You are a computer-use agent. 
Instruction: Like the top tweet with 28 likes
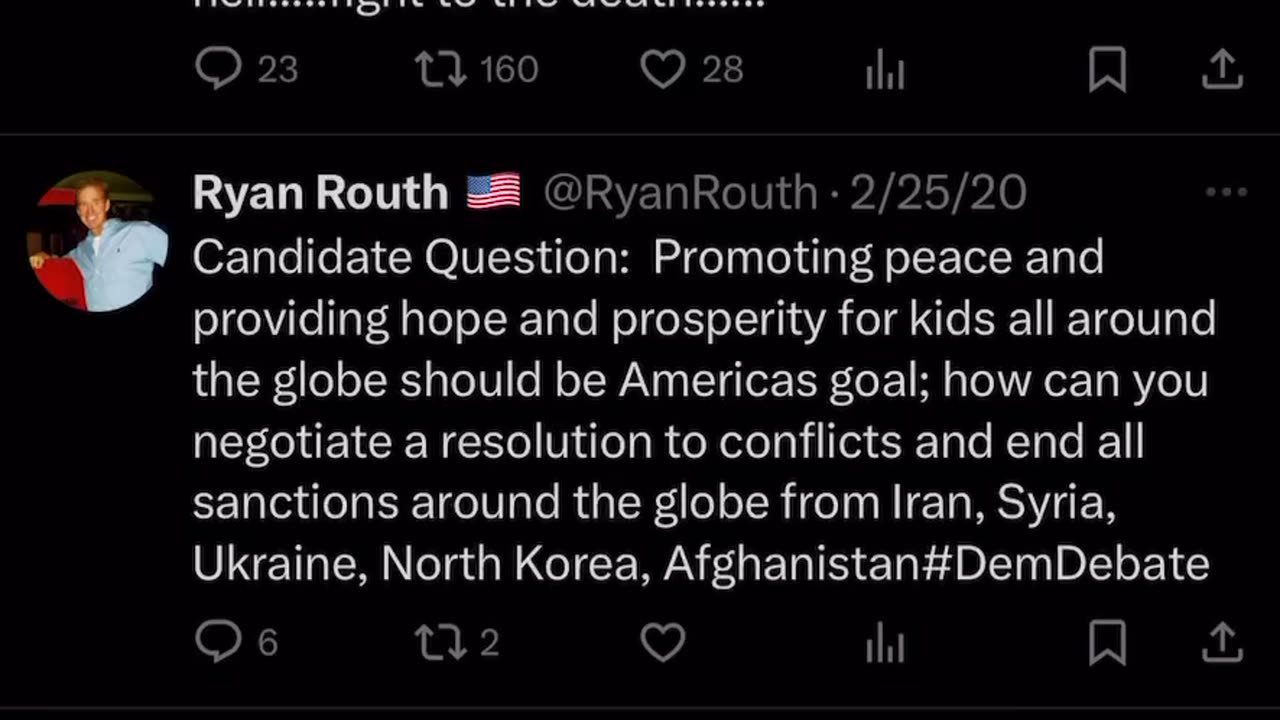coord(662,69)
